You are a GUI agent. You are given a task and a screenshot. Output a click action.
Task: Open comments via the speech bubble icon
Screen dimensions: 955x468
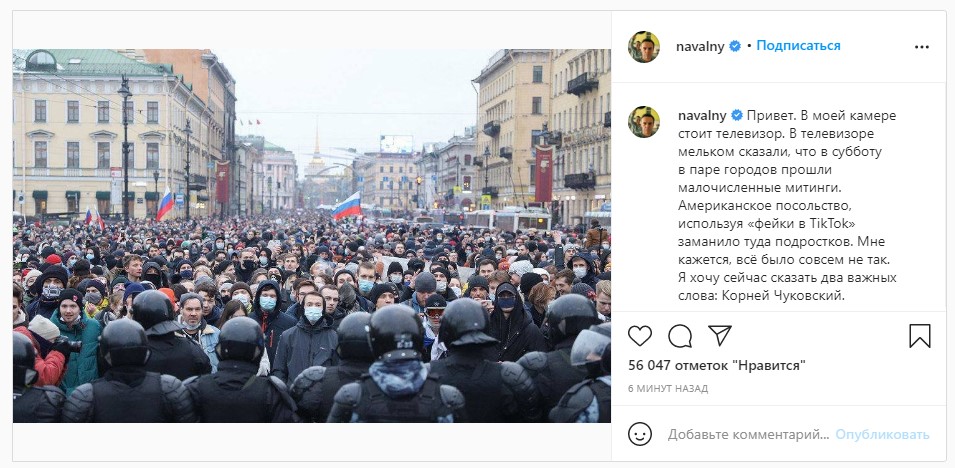(680, 336)
